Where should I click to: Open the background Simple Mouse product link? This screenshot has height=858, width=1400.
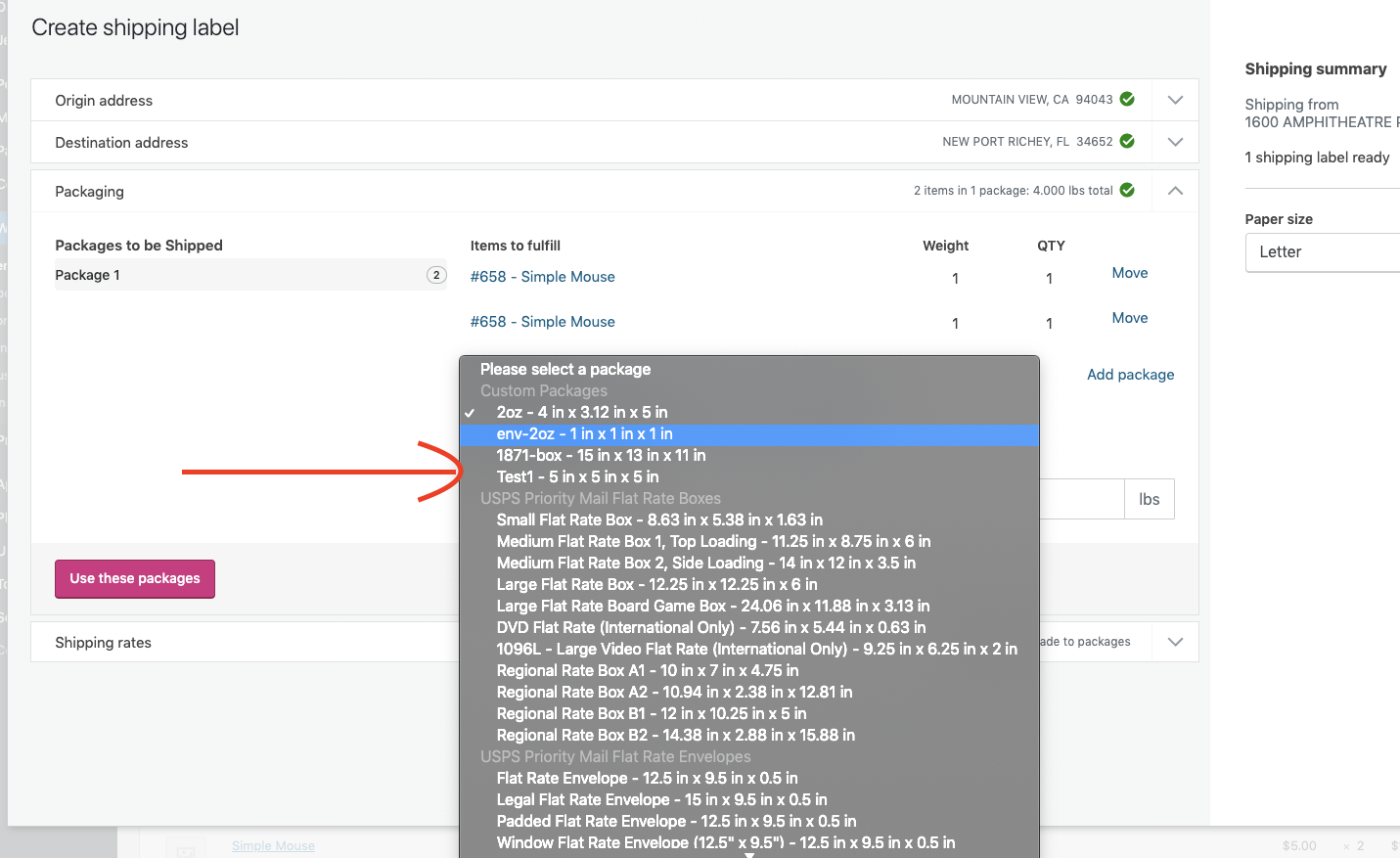[273, 845]
